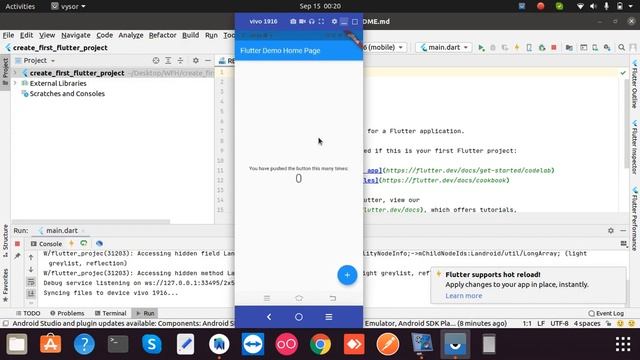The width and height of the screenshot is (640, 360).
Task: Click the up arrow in console gutter
Action: [x=31, y=257]
